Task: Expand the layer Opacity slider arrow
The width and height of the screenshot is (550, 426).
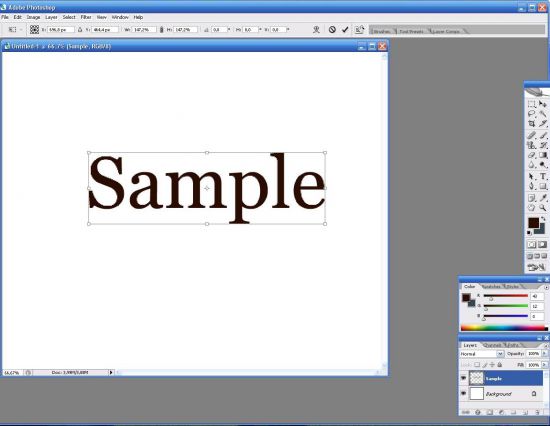Action: point(544,354)
